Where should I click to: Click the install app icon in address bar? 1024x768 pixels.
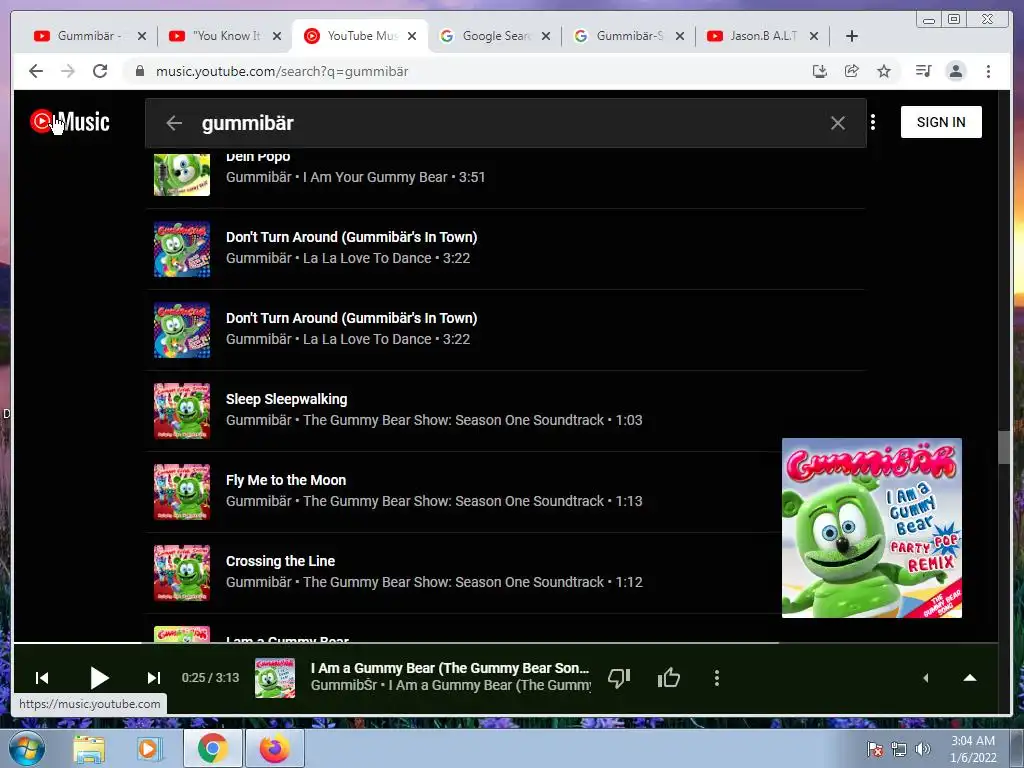[820, 71]
